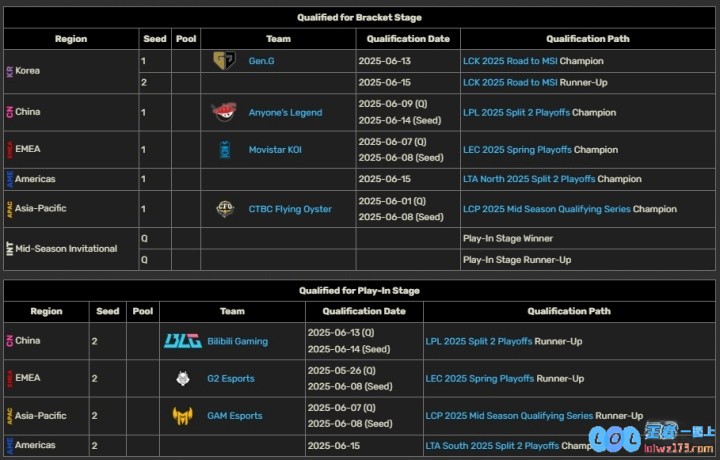Click the Qualified for Play-In Stage header

coord(359,291)
